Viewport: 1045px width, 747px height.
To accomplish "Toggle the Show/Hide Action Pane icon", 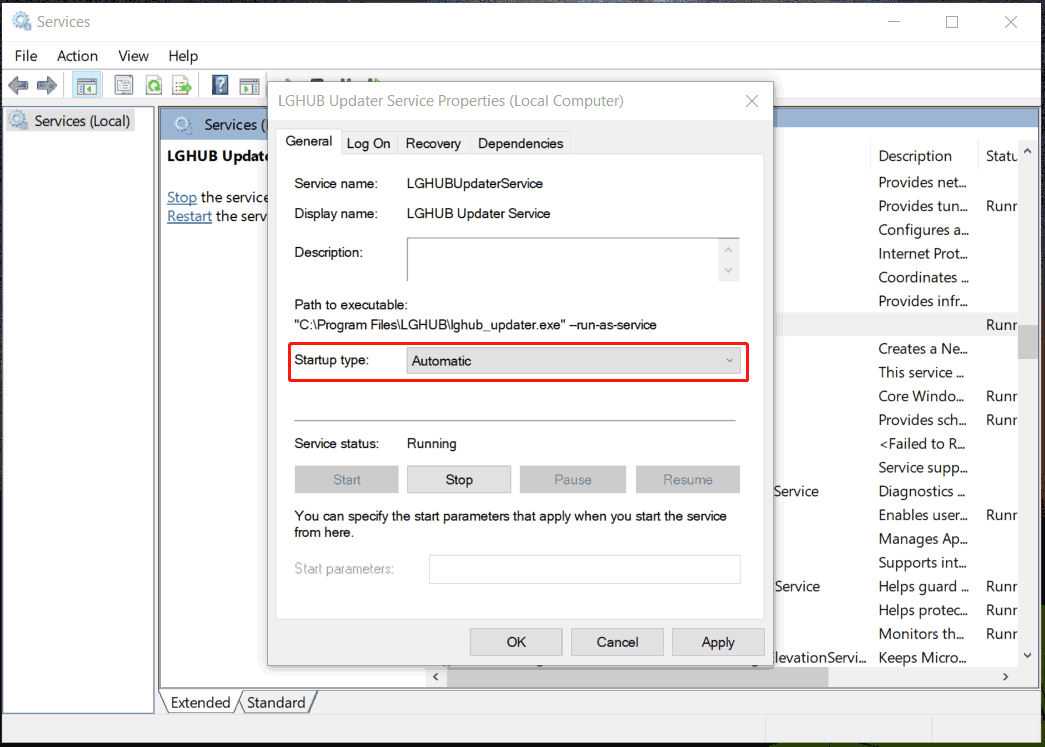I will (249, 86).
